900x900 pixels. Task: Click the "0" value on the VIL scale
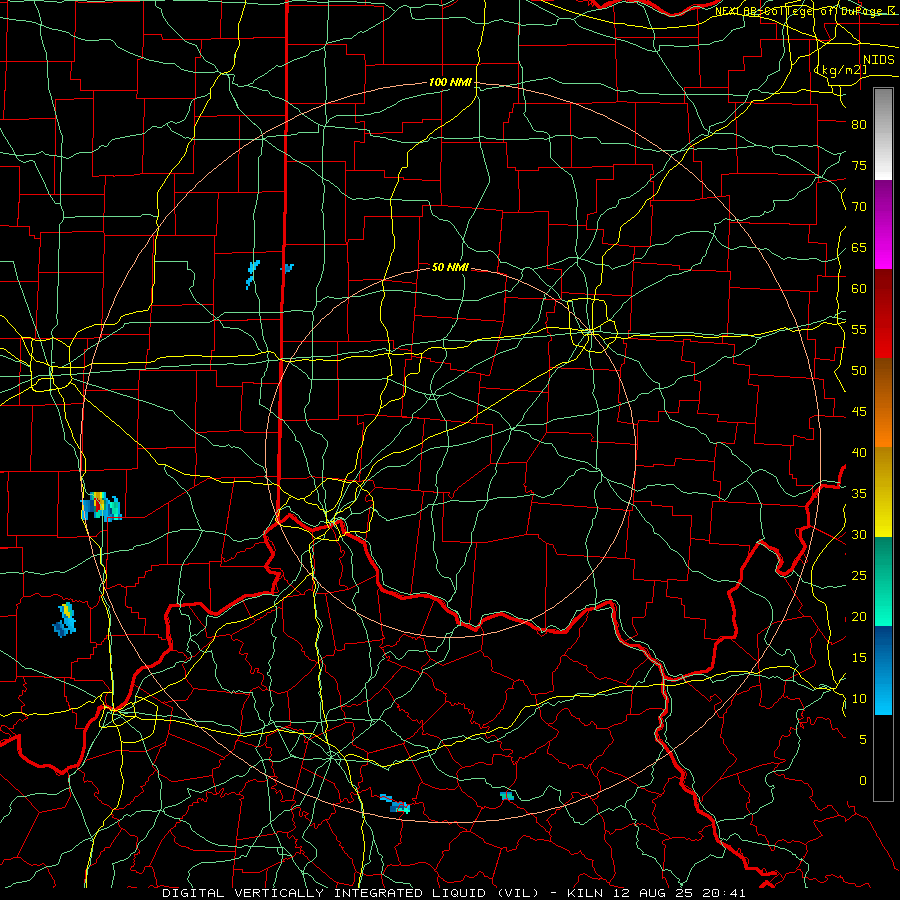(863, 781)
